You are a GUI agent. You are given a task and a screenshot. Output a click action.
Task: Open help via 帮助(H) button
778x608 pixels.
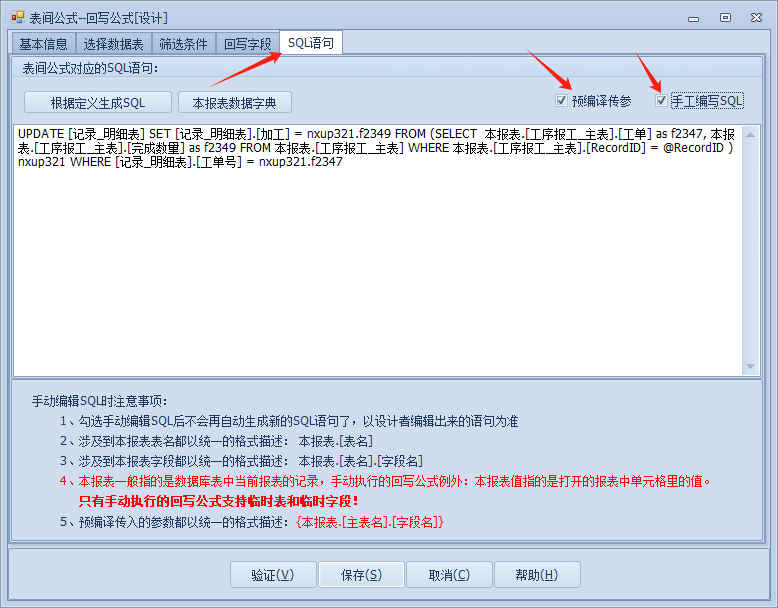point(536,575)
